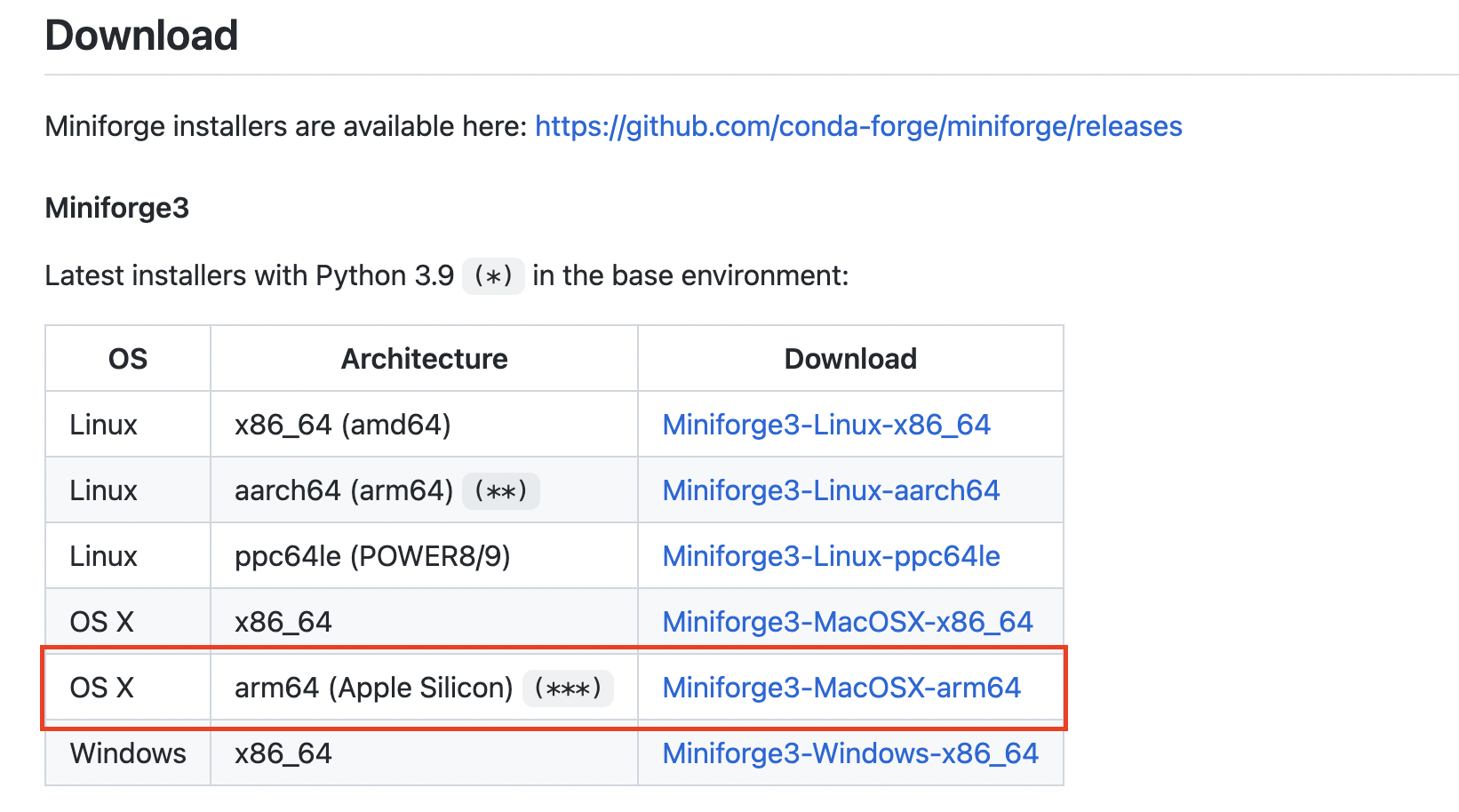Click the highlighted OS X arm64 row
Screen dimensions: 1459x812
click(373, 687)
